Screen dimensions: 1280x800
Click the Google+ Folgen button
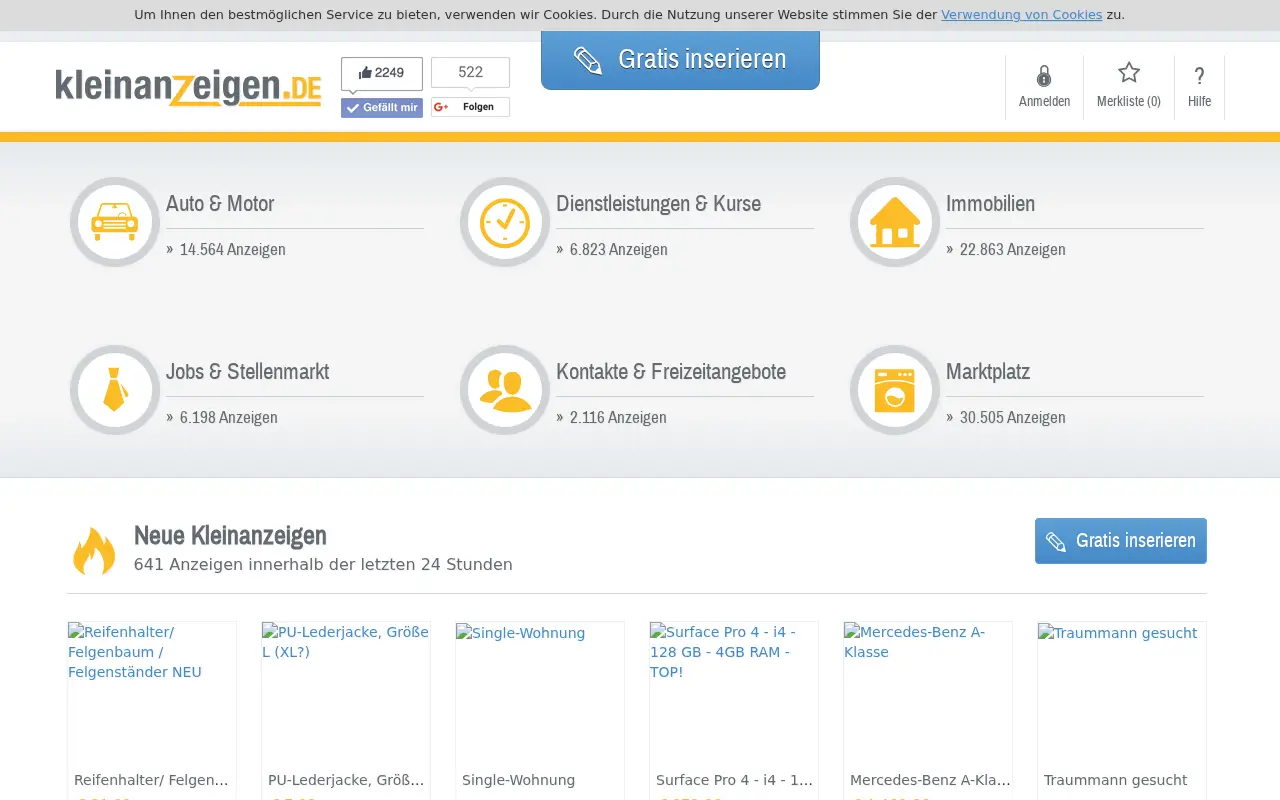(x=470, y=107)
